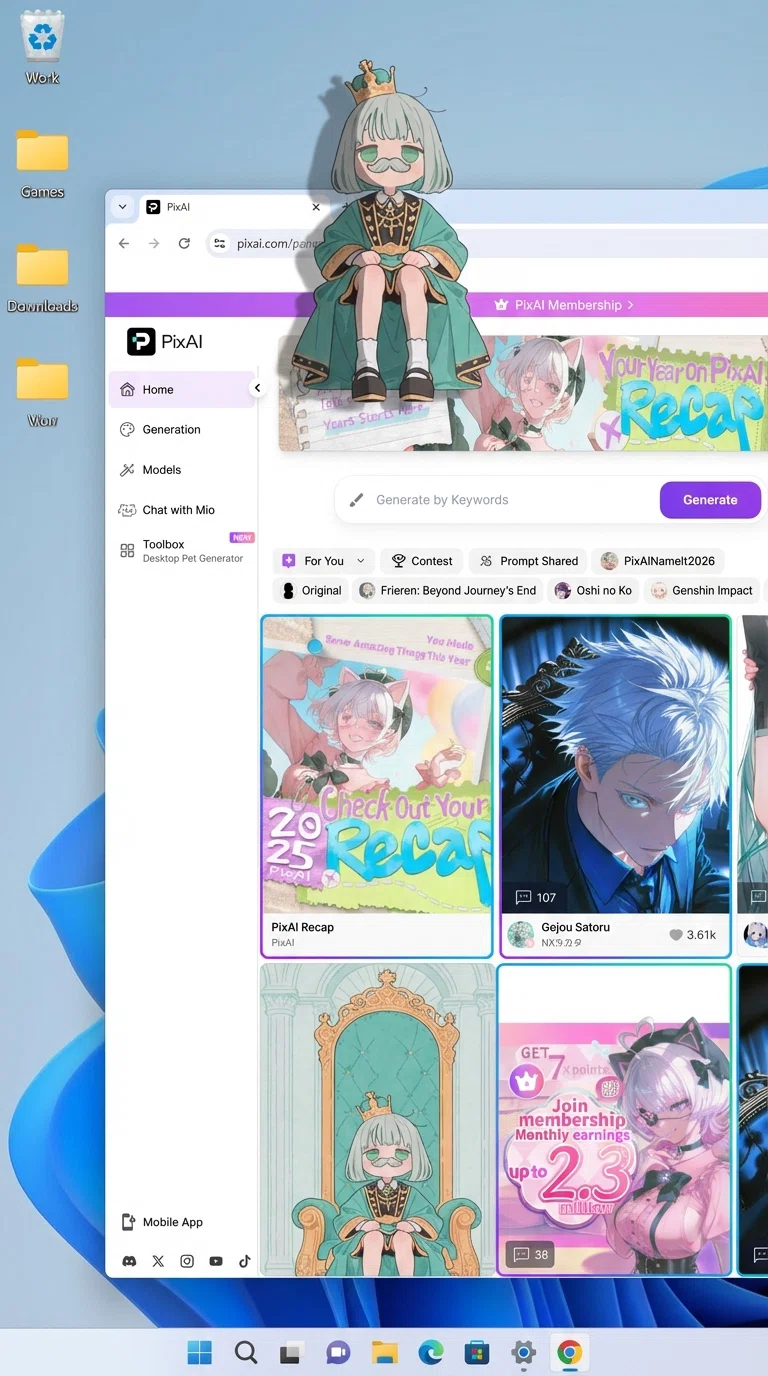Open PixAI YouTube icon
This screenshot has height=1376, width=768.
point(216,1262)
